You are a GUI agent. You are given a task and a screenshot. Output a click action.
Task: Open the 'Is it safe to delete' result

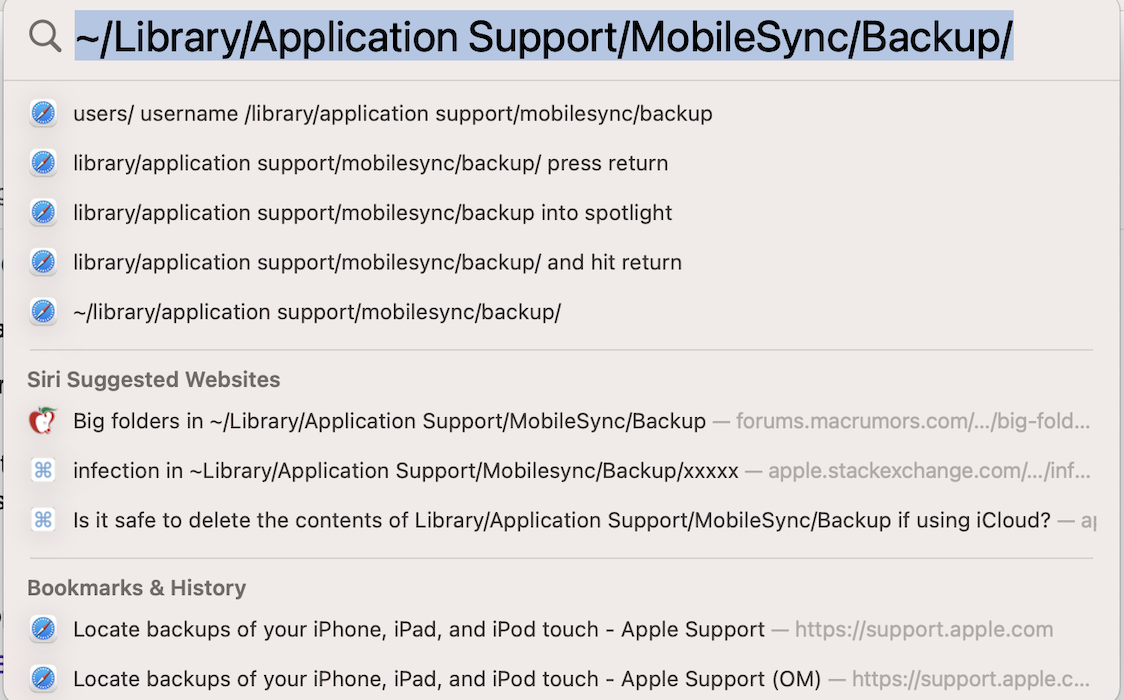[561, 520]
